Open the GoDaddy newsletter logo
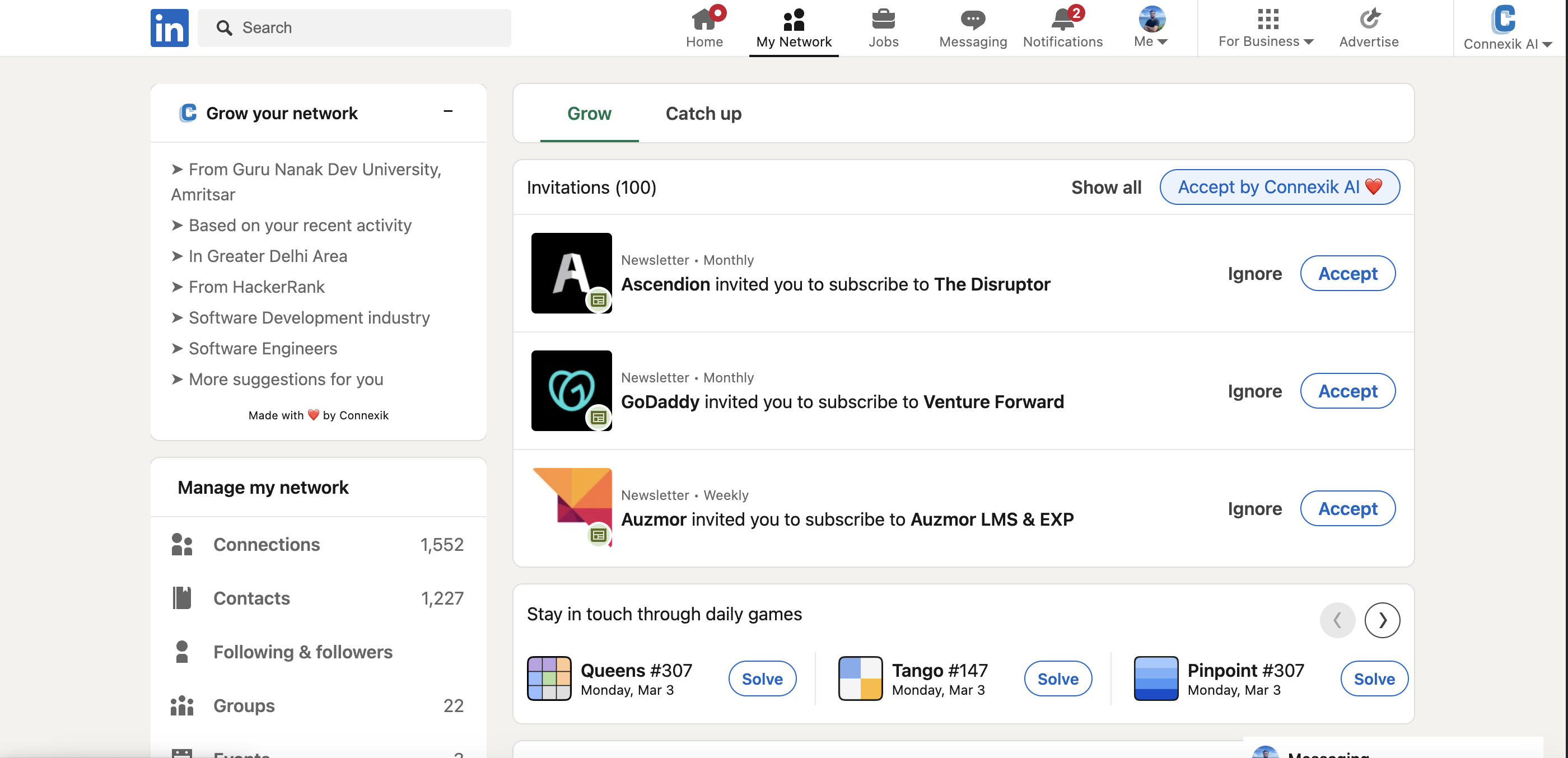This screenshot has height=758, width=1568. click(572, 391)
